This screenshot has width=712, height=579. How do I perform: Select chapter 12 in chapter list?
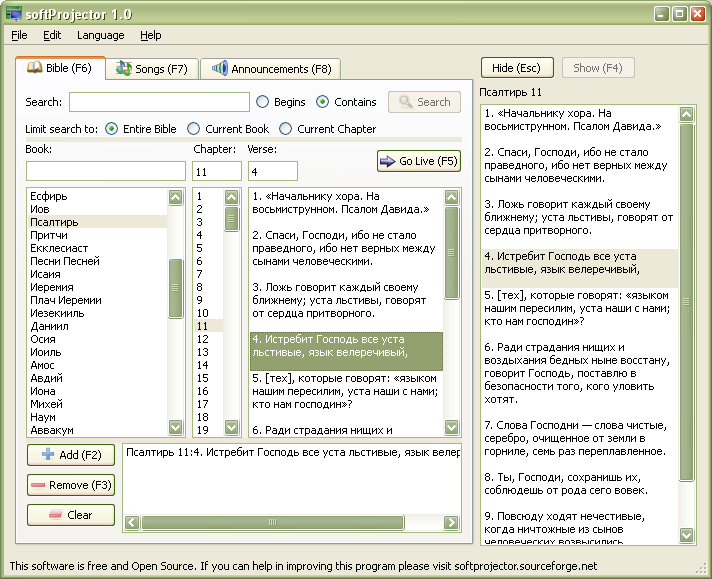208,339
